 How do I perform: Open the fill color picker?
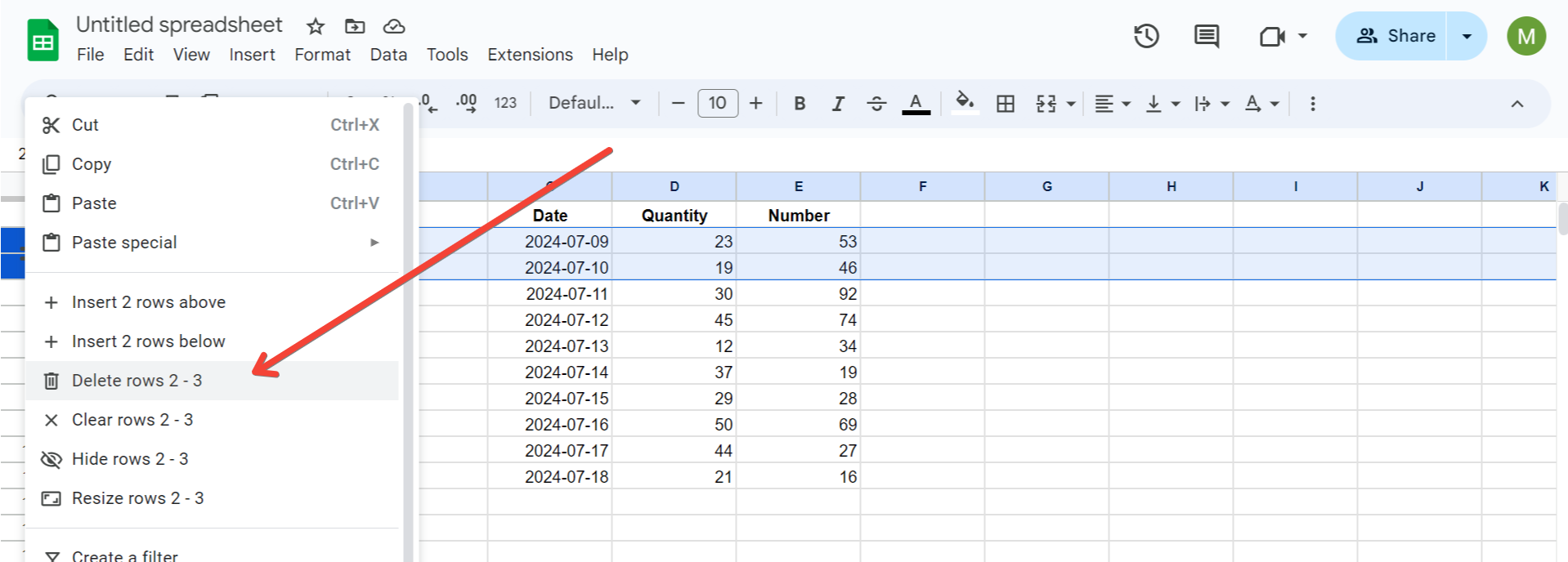[965, 104]
